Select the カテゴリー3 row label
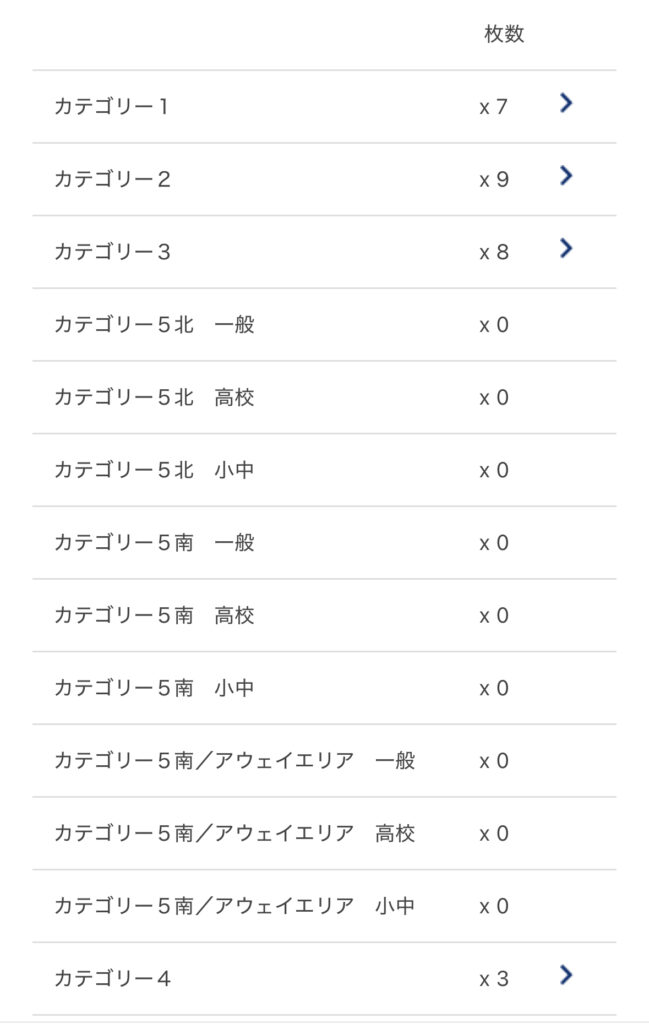The image size is (649, 1024). tap(112, 252)
